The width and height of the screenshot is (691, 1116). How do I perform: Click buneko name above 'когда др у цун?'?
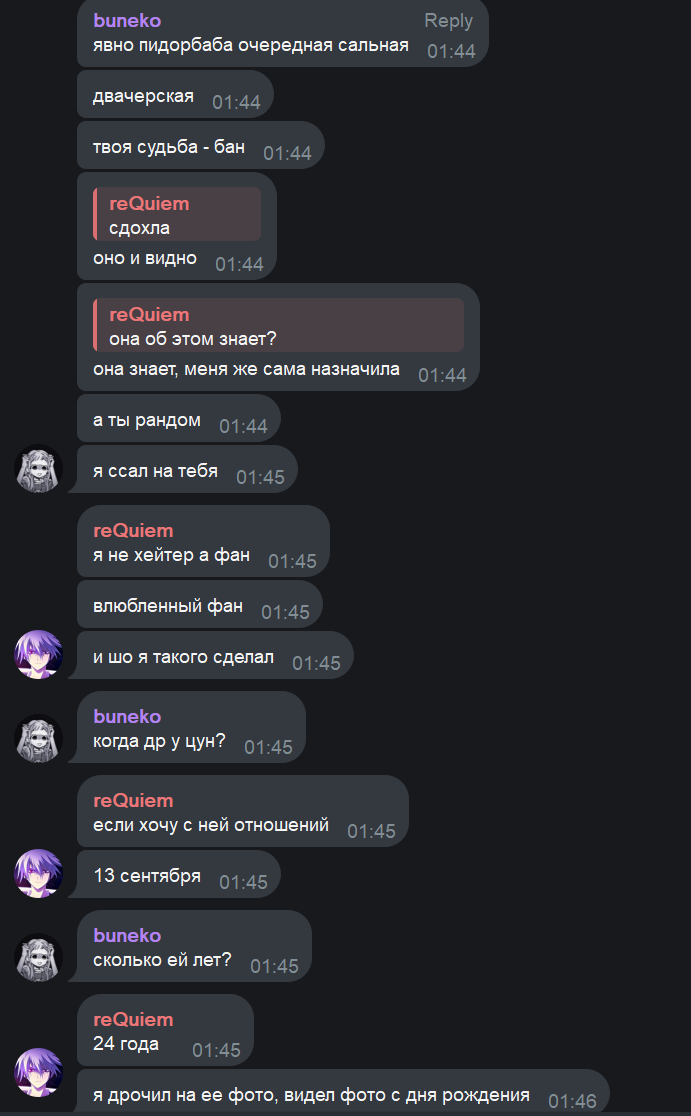point(127,717)
